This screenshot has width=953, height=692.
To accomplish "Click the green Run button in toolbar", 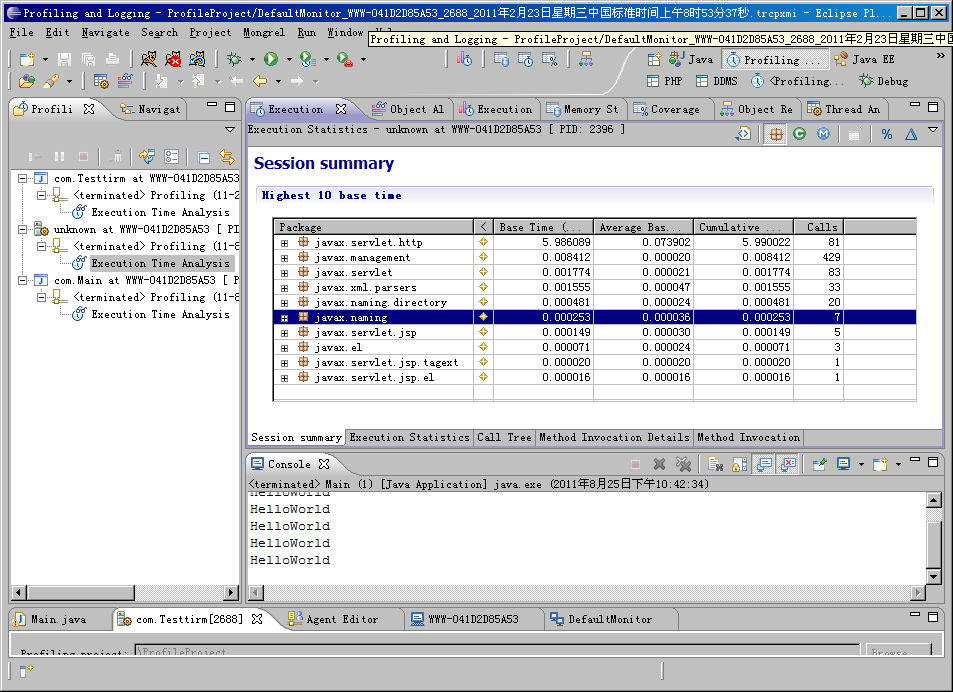I will (x=271, y=60).
